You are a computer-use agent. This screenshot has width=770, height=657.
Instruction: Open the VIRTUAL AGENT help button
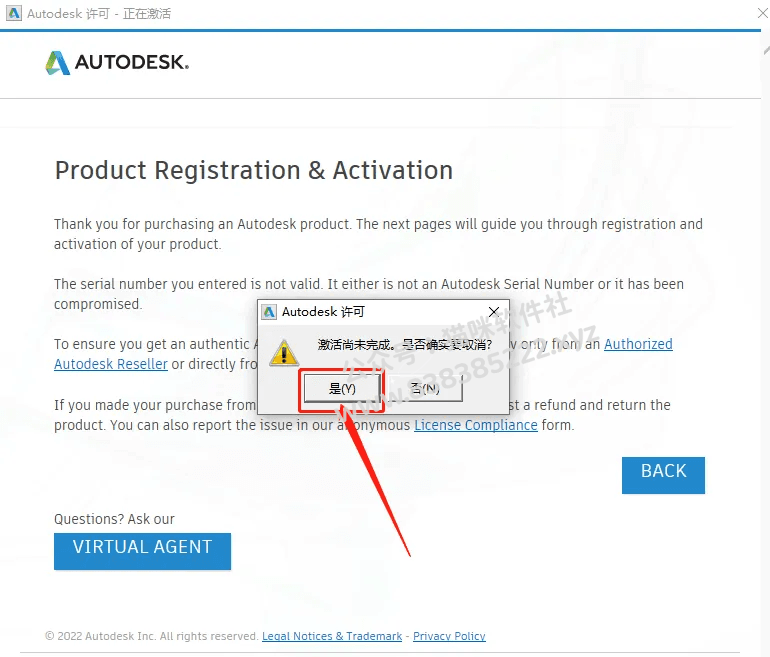tap(142, 551)
